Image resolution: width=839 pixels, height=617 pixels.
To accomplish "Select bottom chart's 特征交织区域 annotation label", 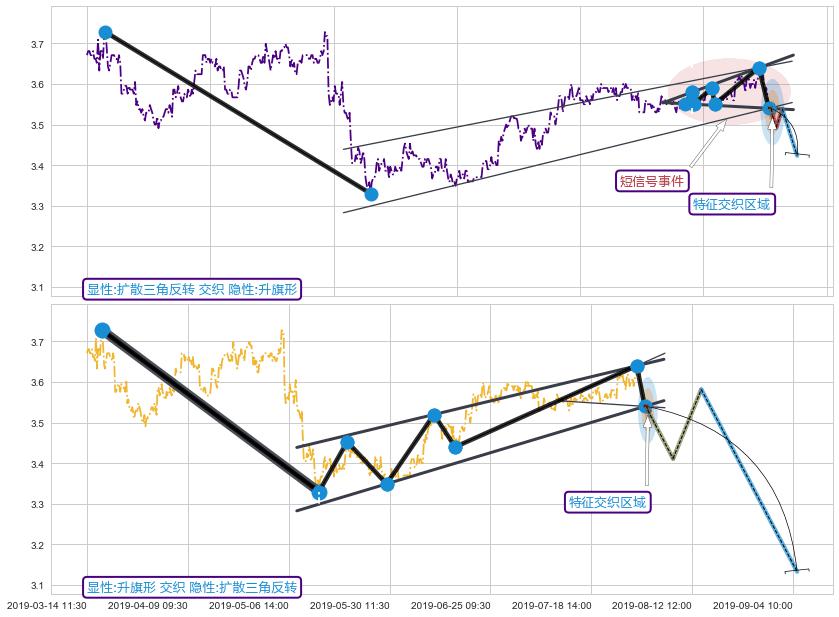I will 608,502.
